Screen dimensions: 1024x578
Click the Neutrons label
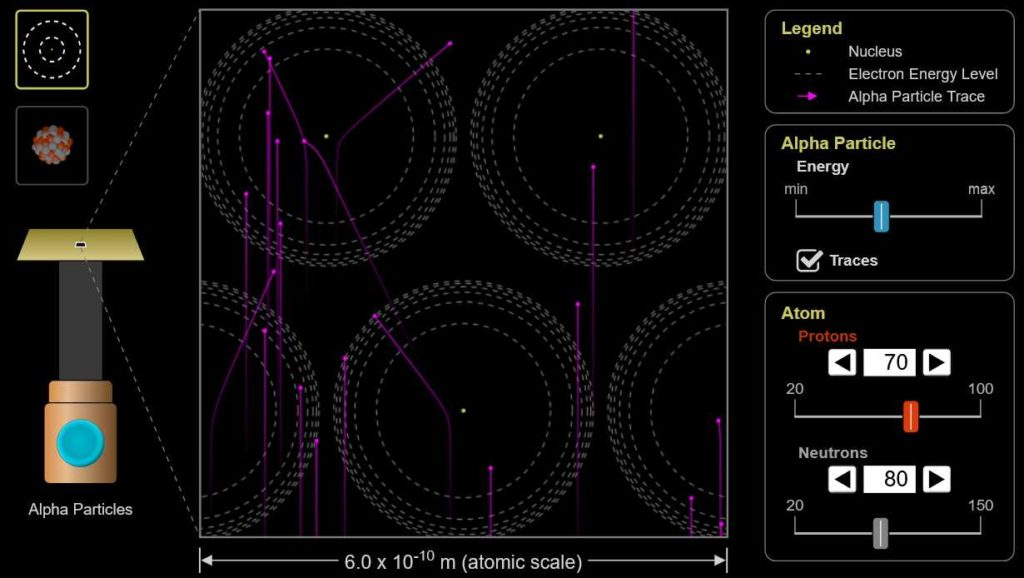coord(833,453)
